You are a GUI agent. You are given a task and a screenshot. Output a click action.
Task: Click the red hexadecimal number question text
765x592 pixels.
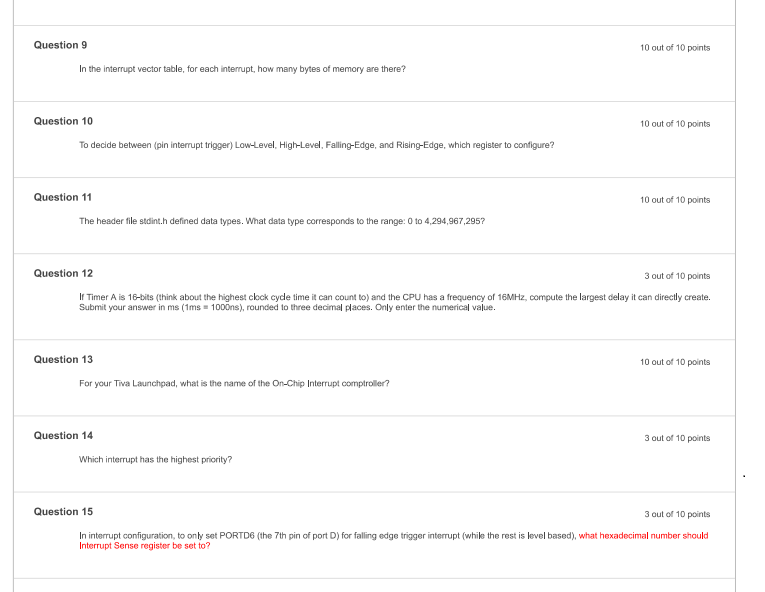click(x=394, y=540)
